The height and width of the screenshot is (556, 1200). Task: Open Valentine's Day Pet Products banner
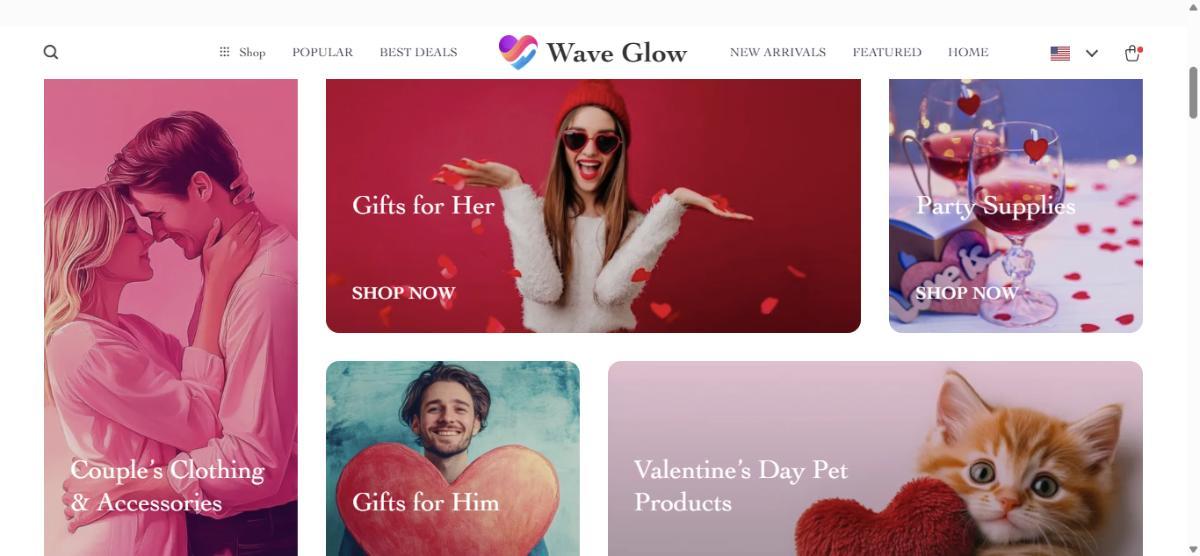875,458
